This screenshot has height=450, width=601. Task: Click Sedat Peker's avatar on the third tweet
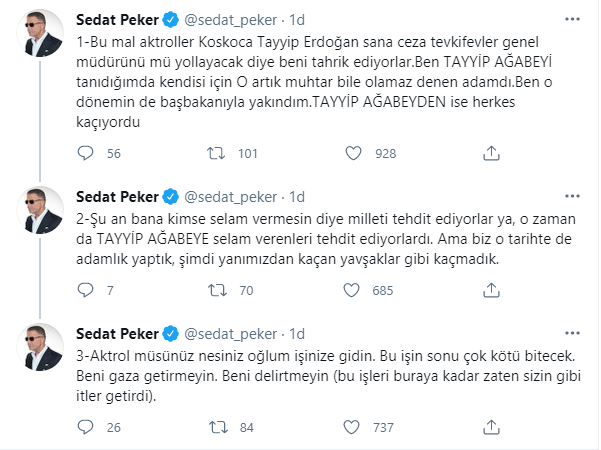[47, 351]
